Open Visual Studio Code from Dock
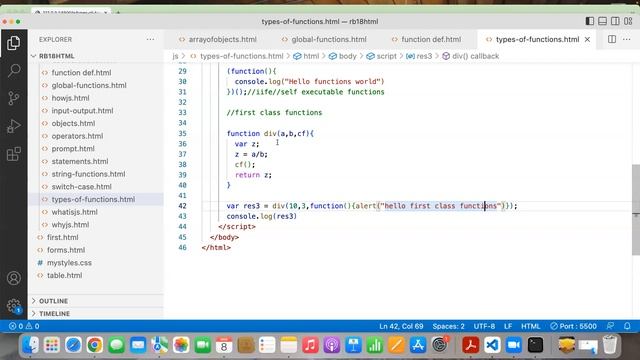Viewport: 640px width, 360px height. 492,345
